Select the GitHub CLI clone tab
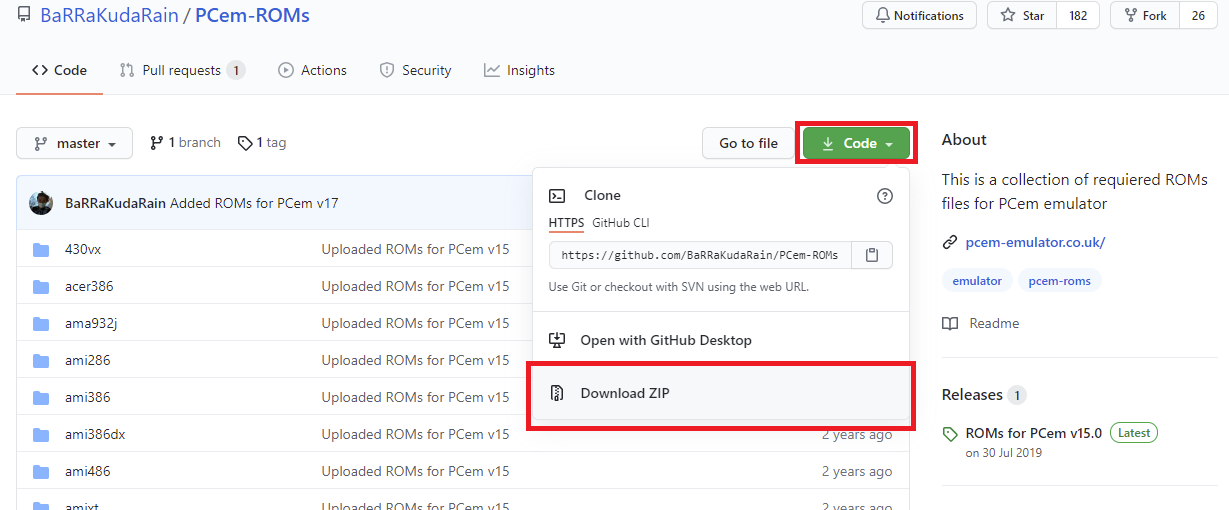The height and width of the screenshot is (510, 1229). point(620,222)
